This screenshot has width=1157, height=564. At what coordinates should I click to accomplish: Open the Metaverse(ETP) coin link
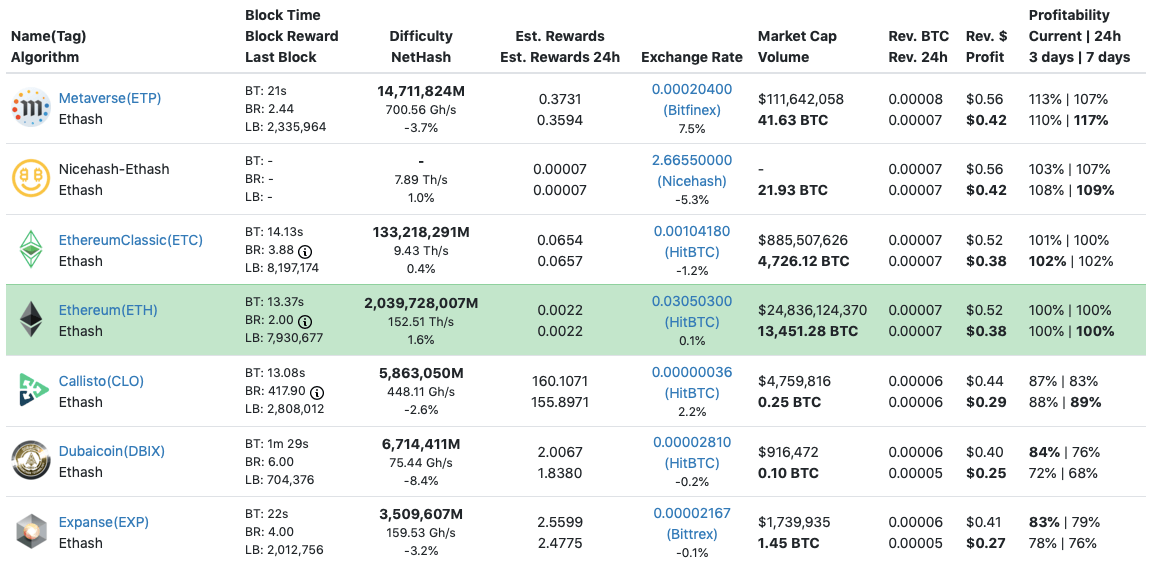click(110, 98)
